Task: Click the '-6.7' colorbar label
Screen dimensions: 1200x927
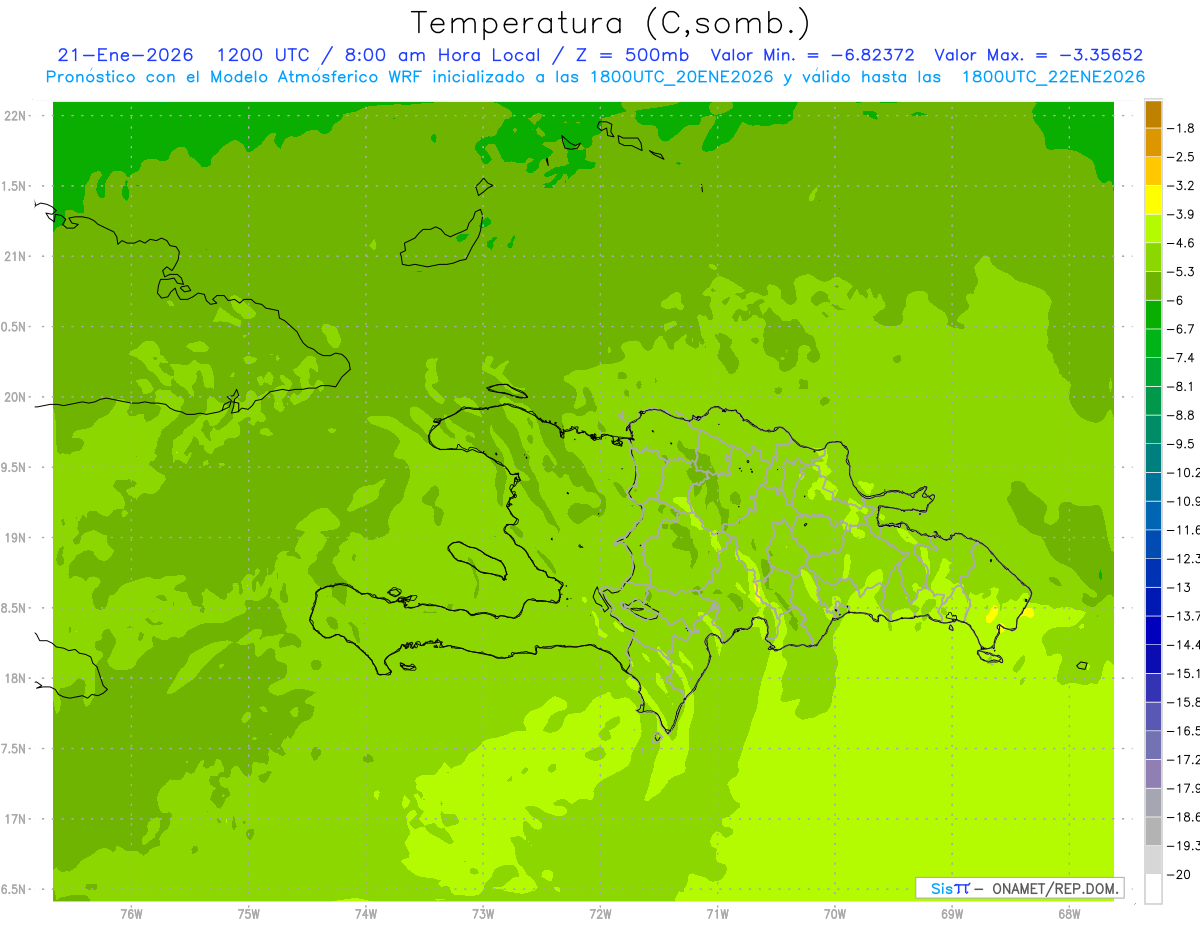Action: pyautogui.click(x=1181, y=329)
